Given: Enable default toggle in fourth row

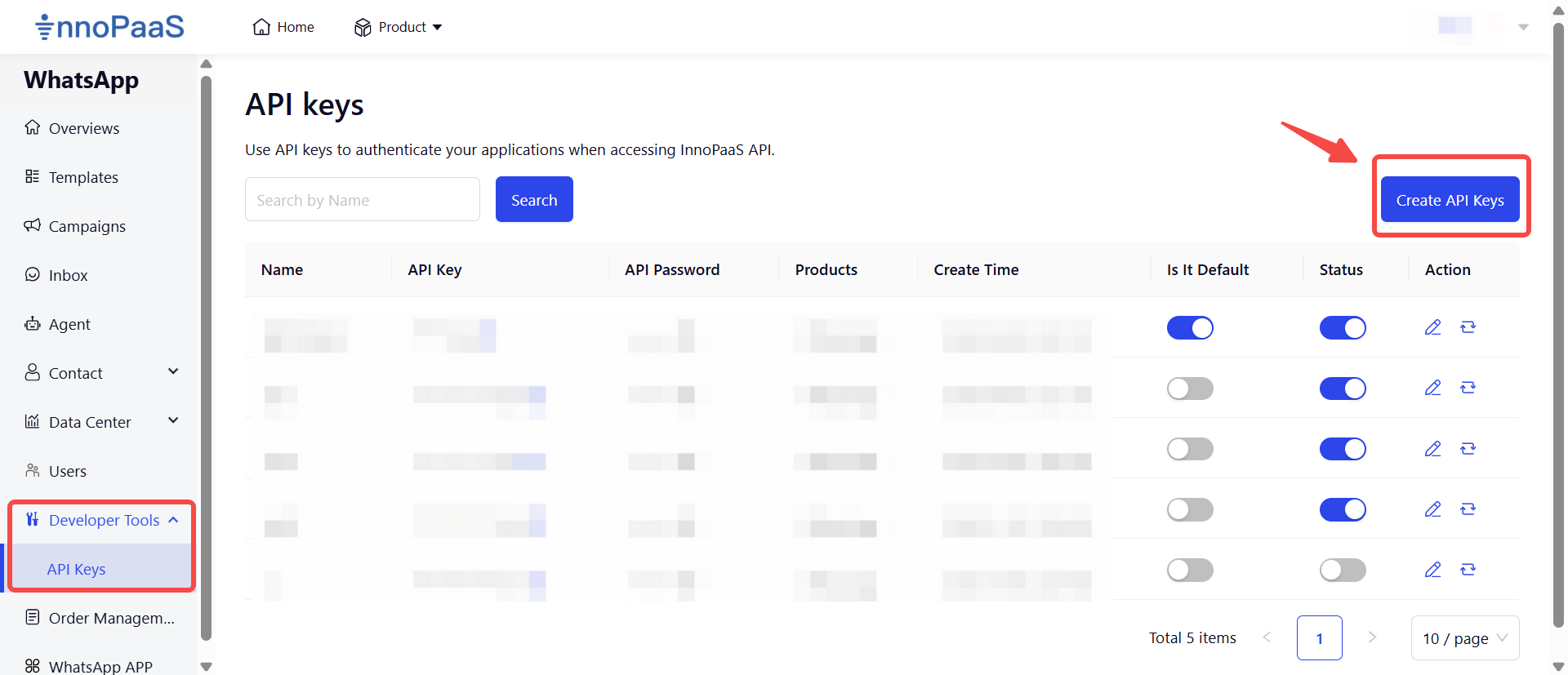Looking at the screenshot, I should coord(1190,509).
